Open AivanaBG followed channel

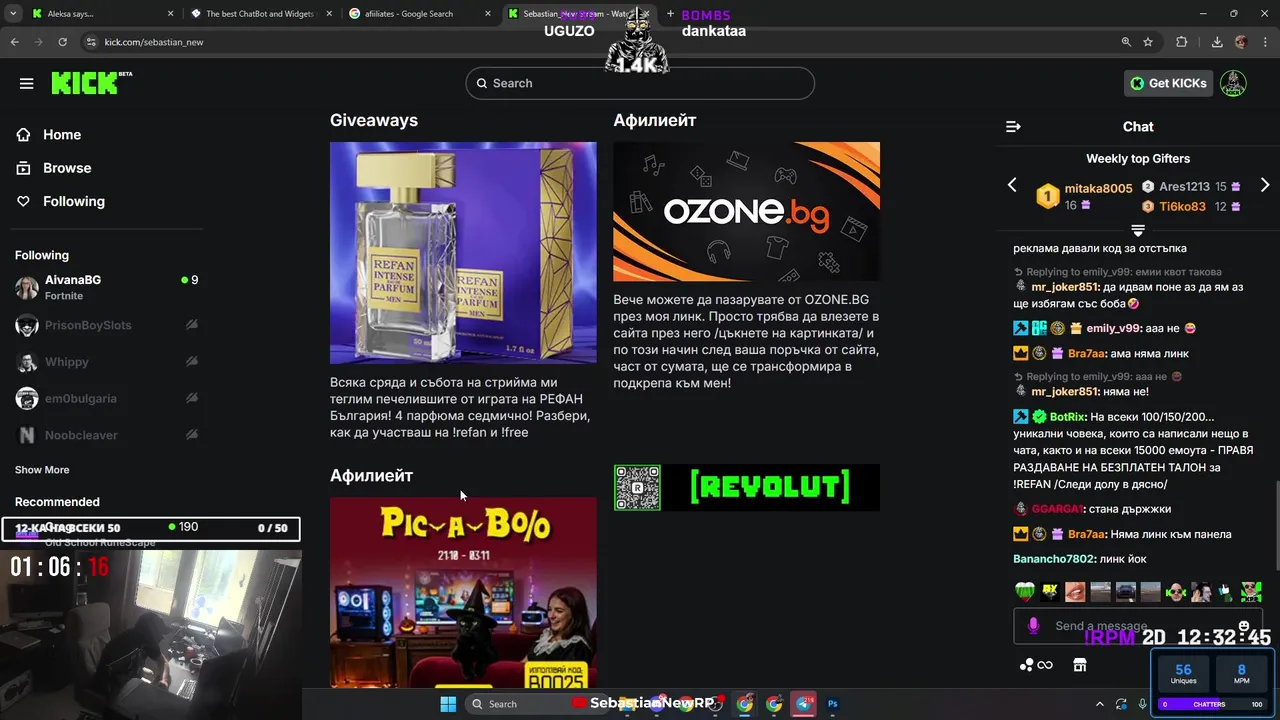(106, 288)
